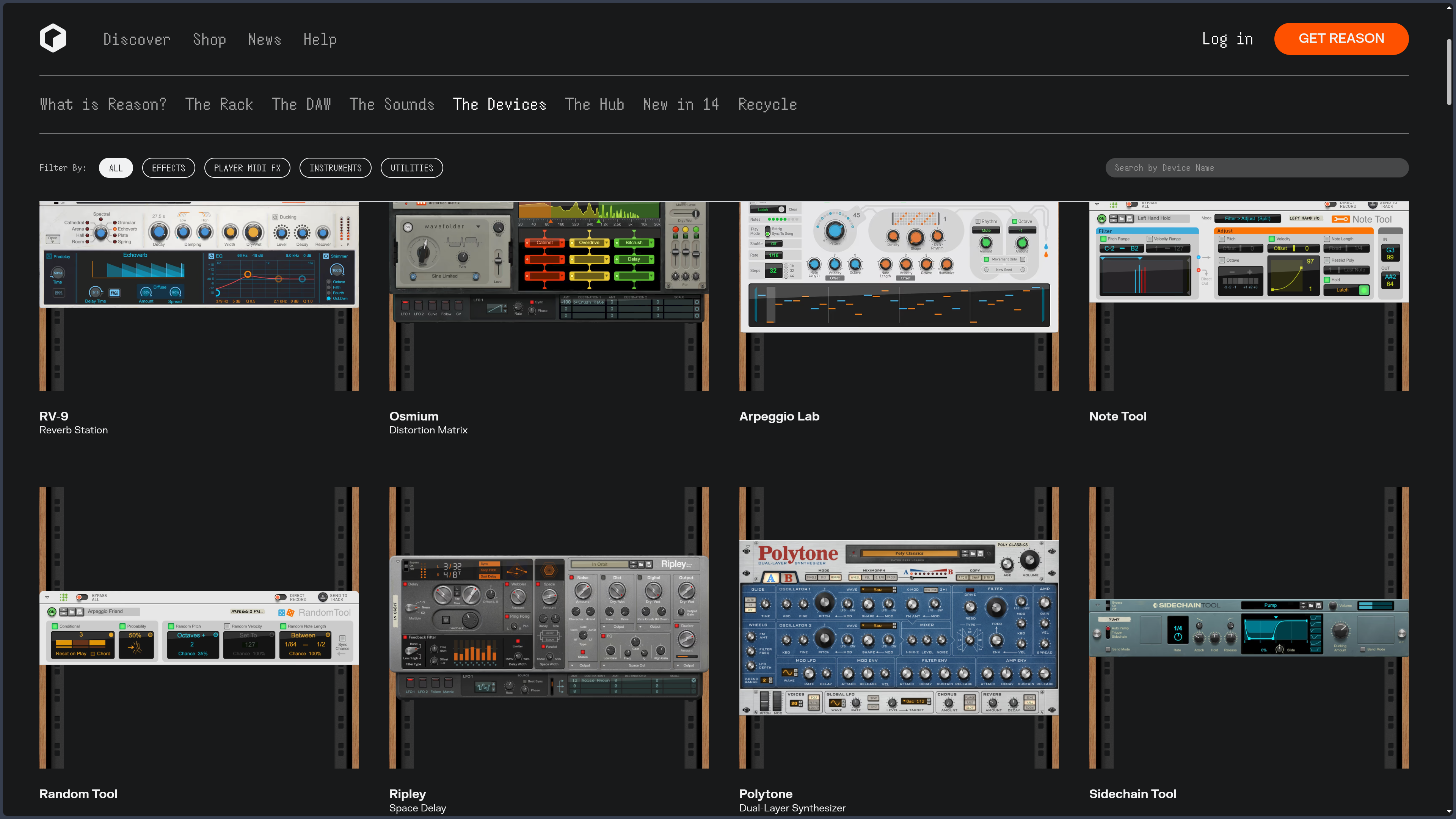This screenshot has height=819, width=1456.
Task: Focus the Search by Device Name field
Action: (x=1257, y=168)
